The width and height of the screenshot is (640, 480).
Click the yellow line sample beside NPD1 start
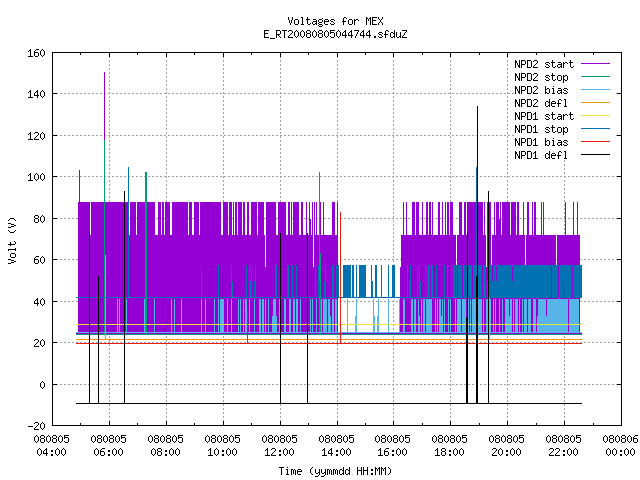coord(595,116)
